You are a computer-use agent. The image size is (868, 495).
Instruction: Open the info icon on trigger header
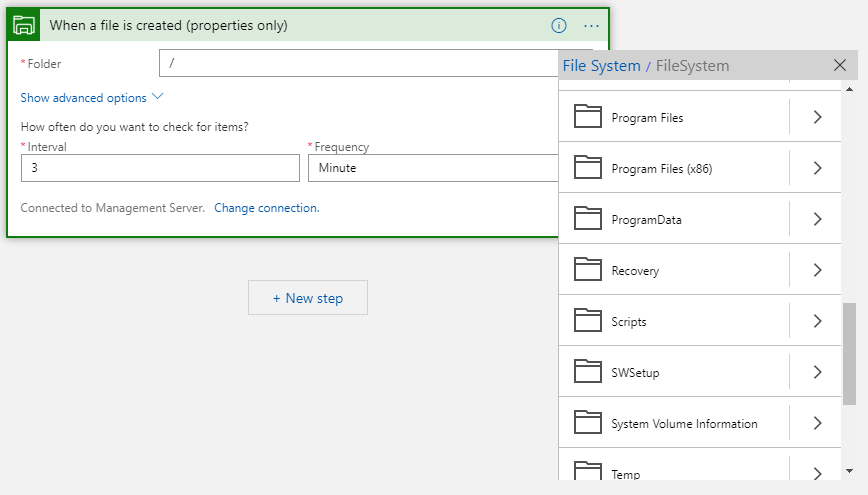(559, 25)
